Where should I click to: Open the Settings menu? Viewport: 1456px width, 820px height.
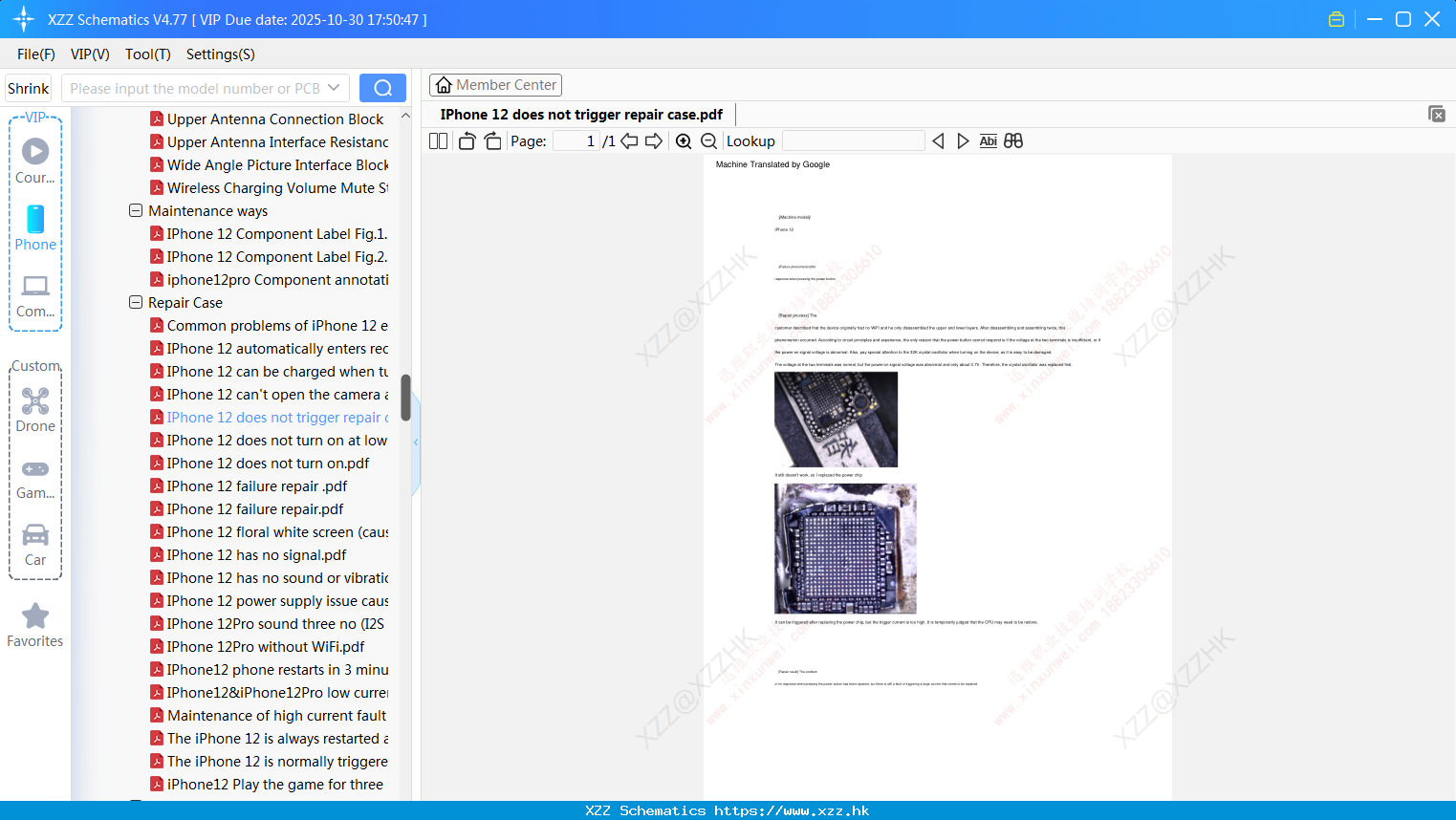221,54
